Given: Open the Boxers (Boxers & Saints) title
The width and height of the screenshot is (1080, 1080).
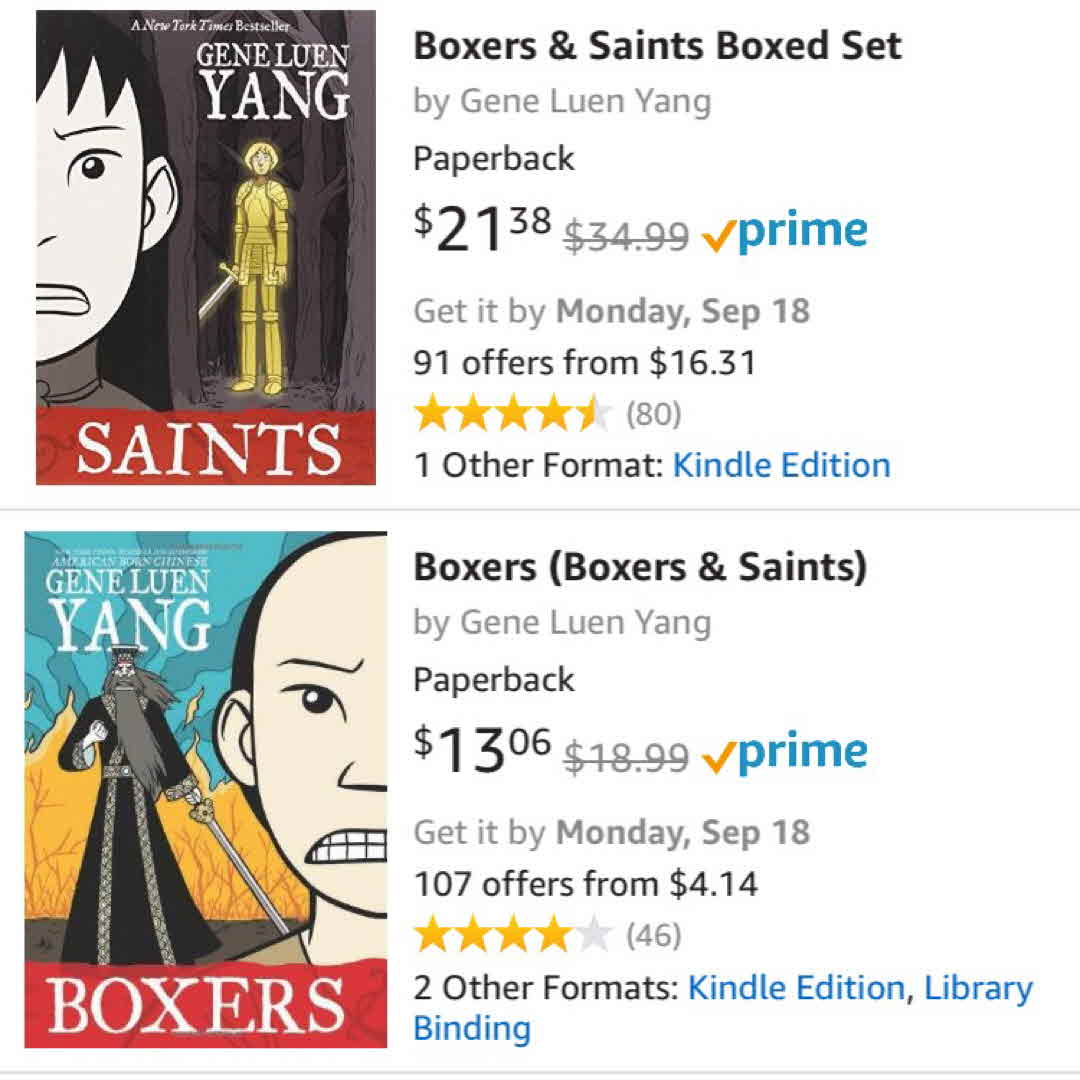Looking at the screenshot, I should point(639,567).
